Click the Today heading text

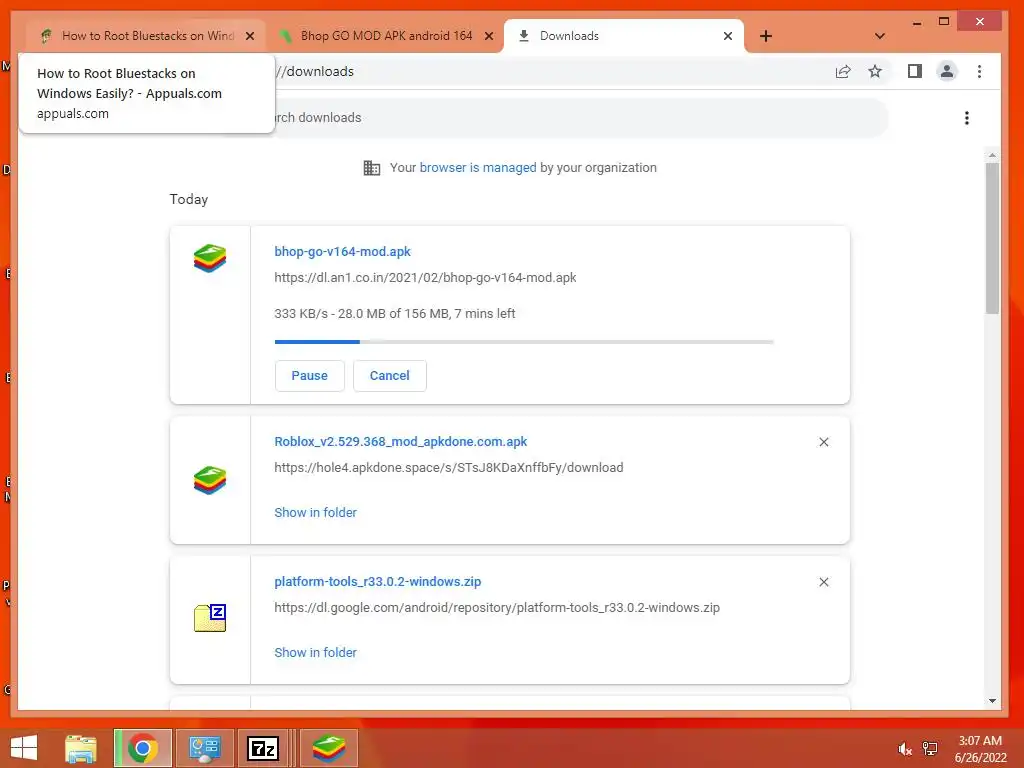[x=189, y=199]
